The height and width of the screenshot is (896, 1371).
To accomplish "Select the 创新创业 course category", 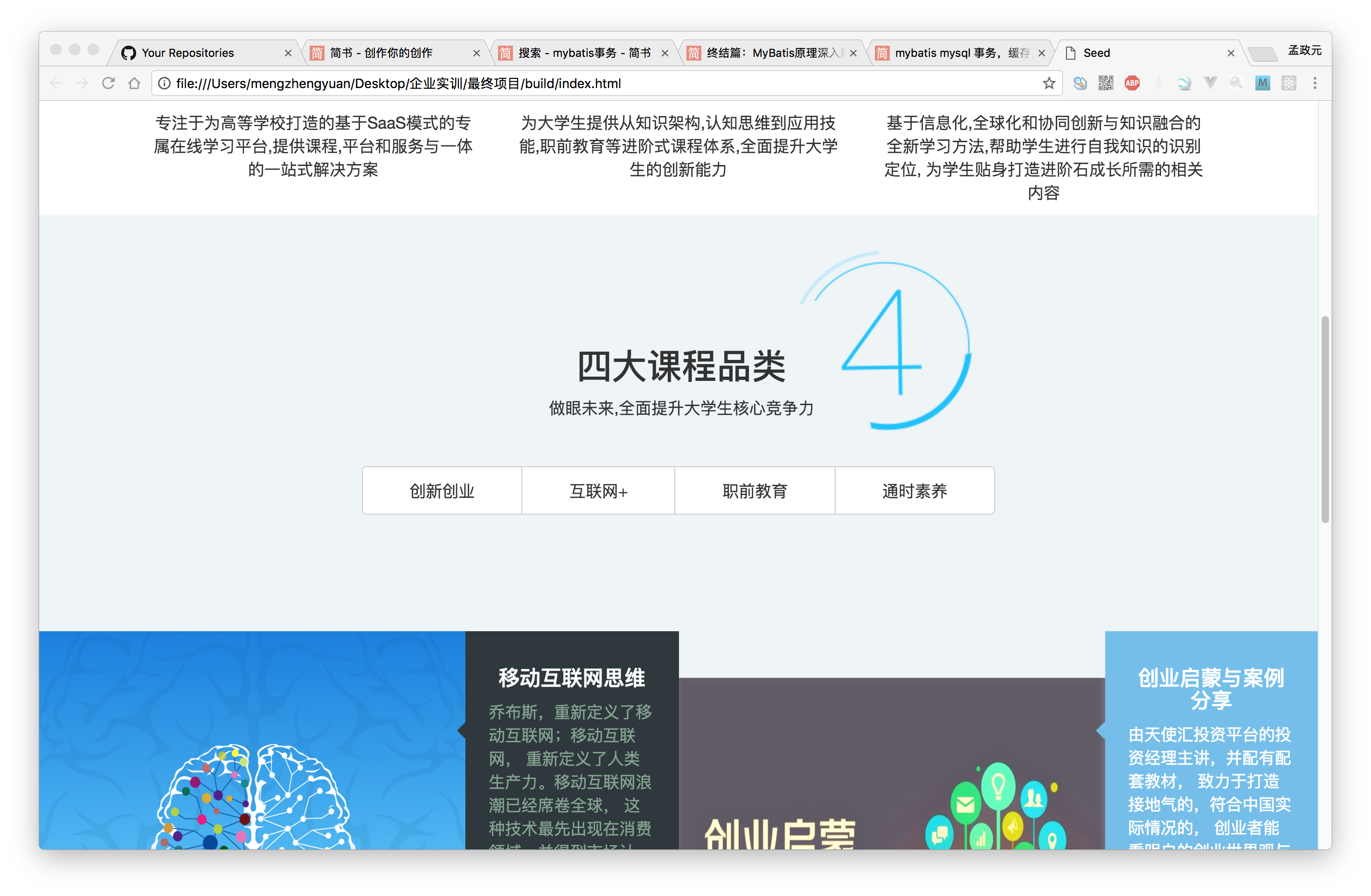I will 442,490.
